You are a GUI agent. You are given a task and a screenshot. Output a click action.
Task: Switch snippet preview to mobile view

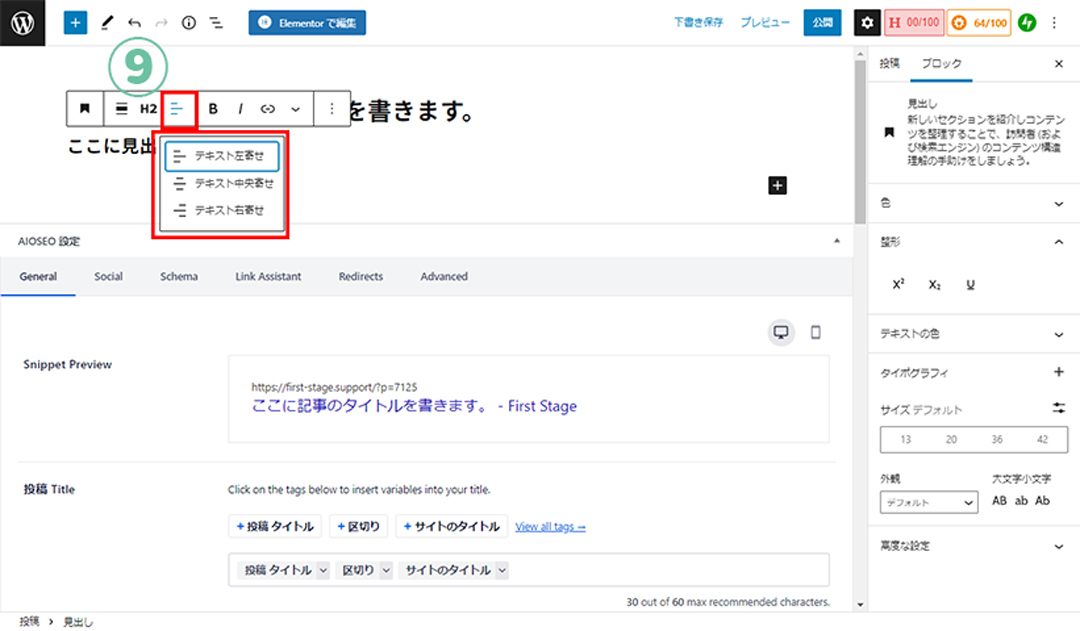pyautogui.click(x=815, y=332)
